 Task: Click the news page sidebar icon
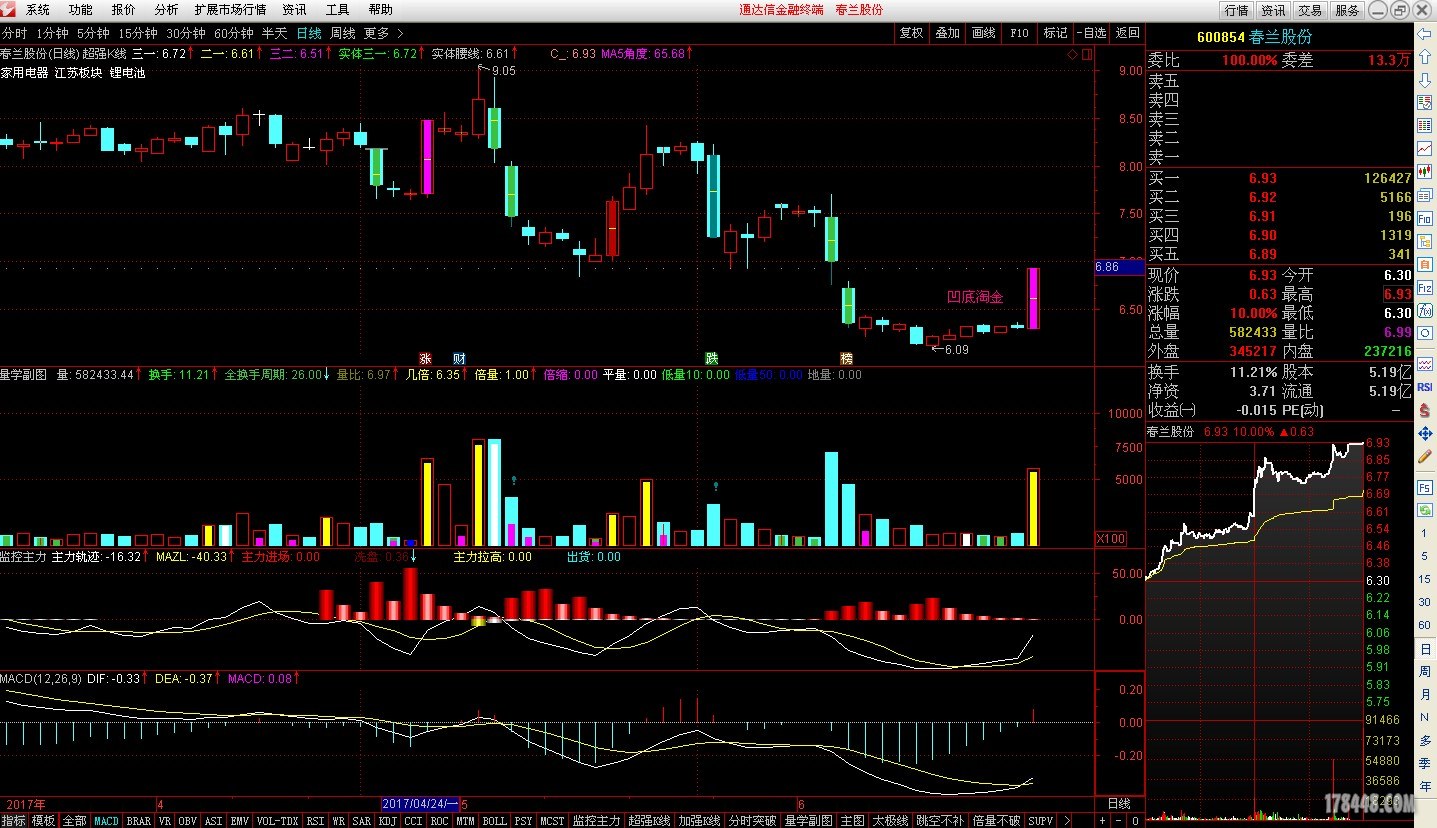coord(1424,195)
